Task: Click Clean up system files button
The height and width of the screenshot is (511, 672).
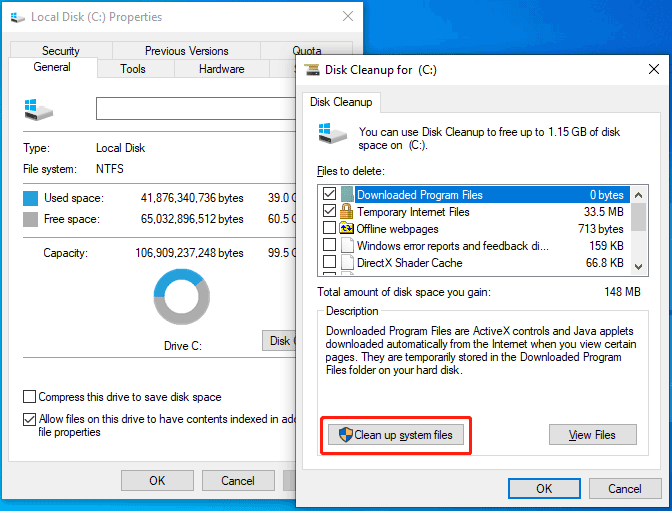Action: 396,435
